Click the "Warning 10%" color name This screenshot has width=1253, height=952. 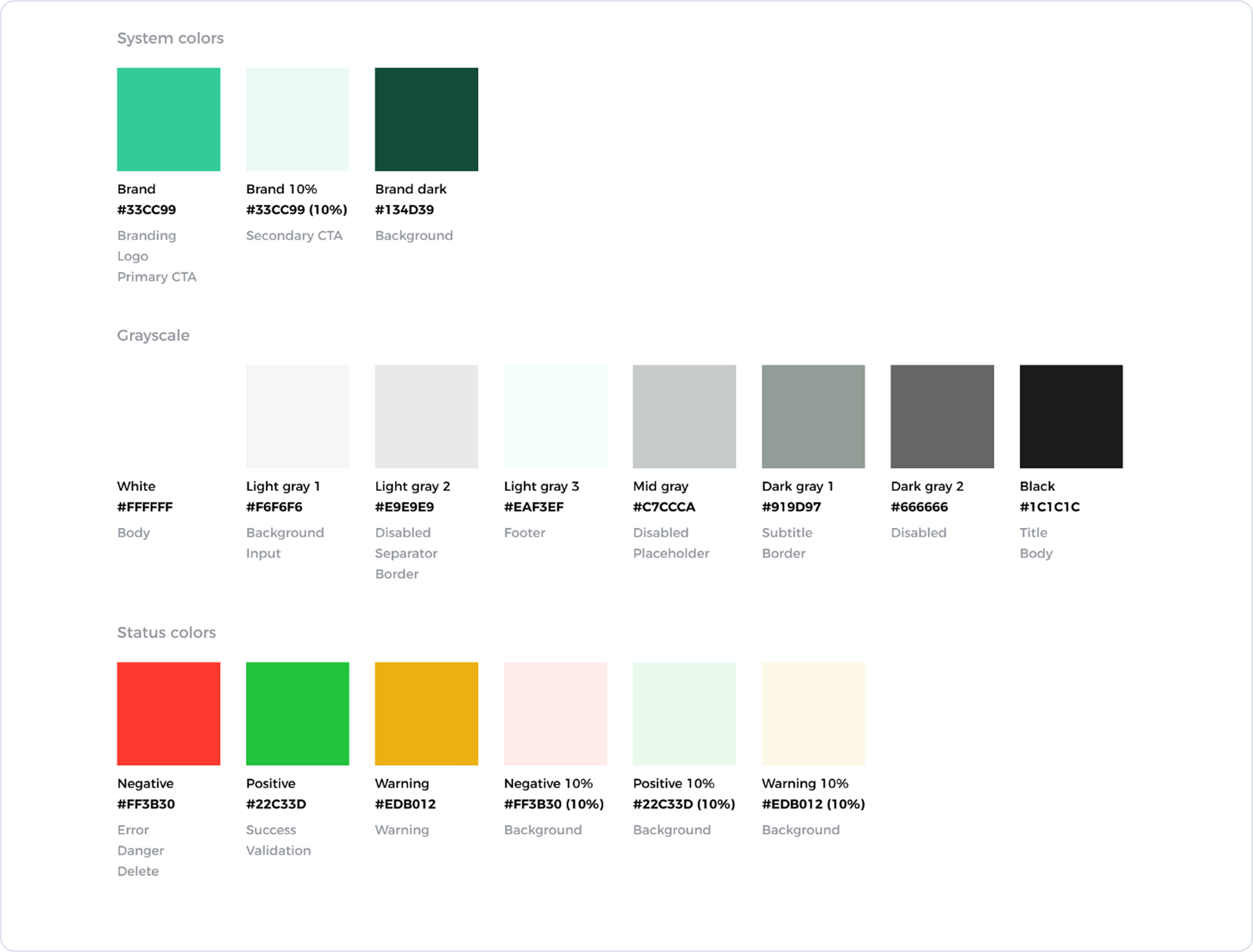pyautogui.click(x=805, y=784)
